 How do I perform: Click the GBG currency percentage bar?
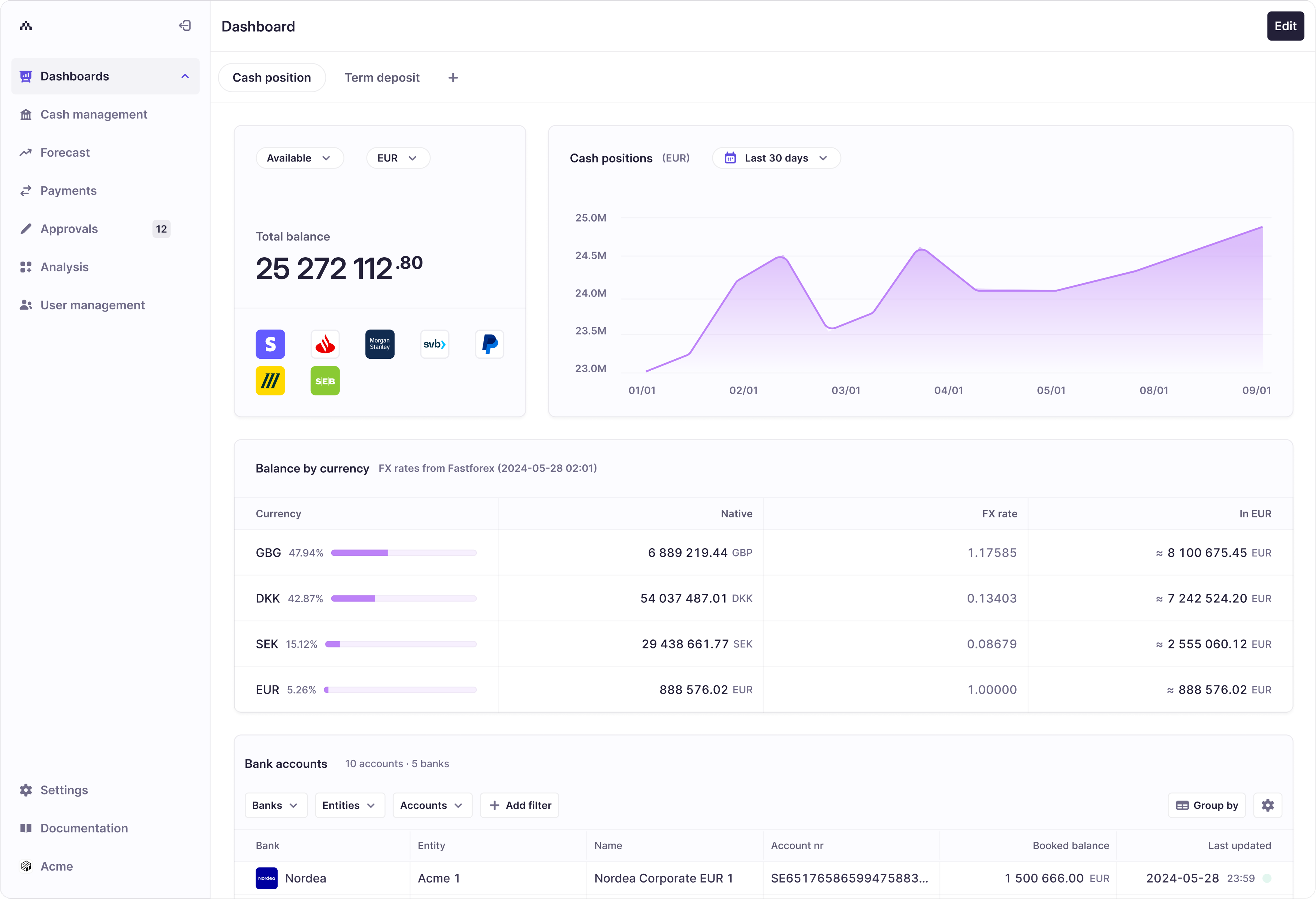tap(403, 553)
